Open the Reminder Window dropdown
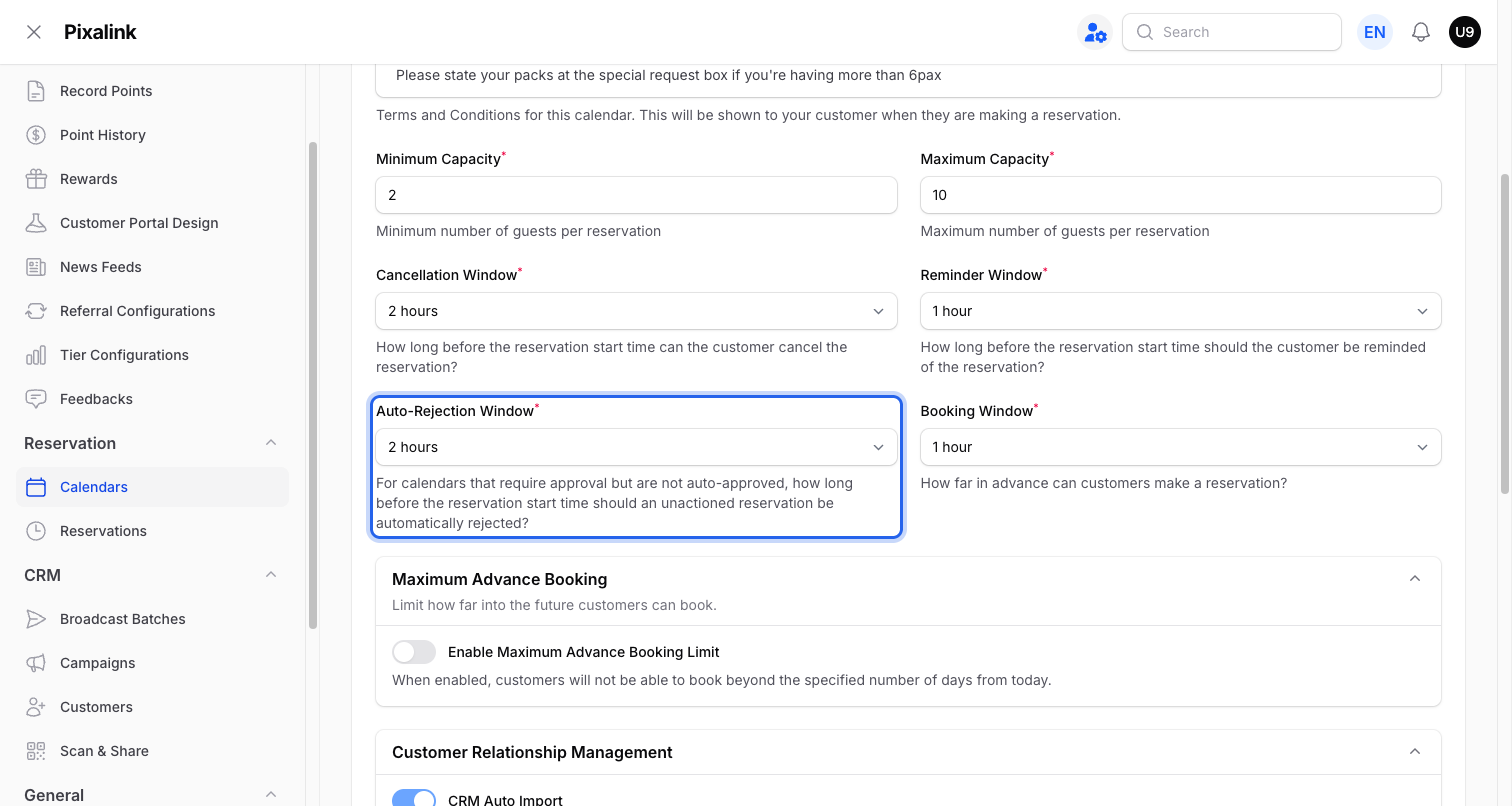Screen dimensions: 1512x806 pos(1180,311)
